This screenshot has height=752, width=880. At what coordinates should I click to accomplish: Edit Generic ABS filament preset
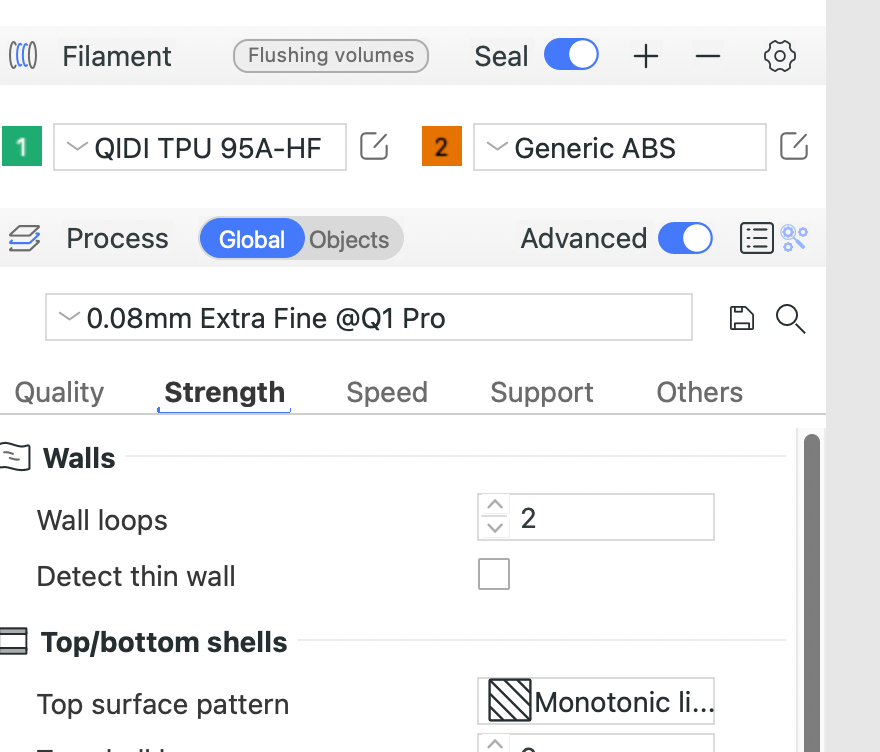(x=793, y=147)
